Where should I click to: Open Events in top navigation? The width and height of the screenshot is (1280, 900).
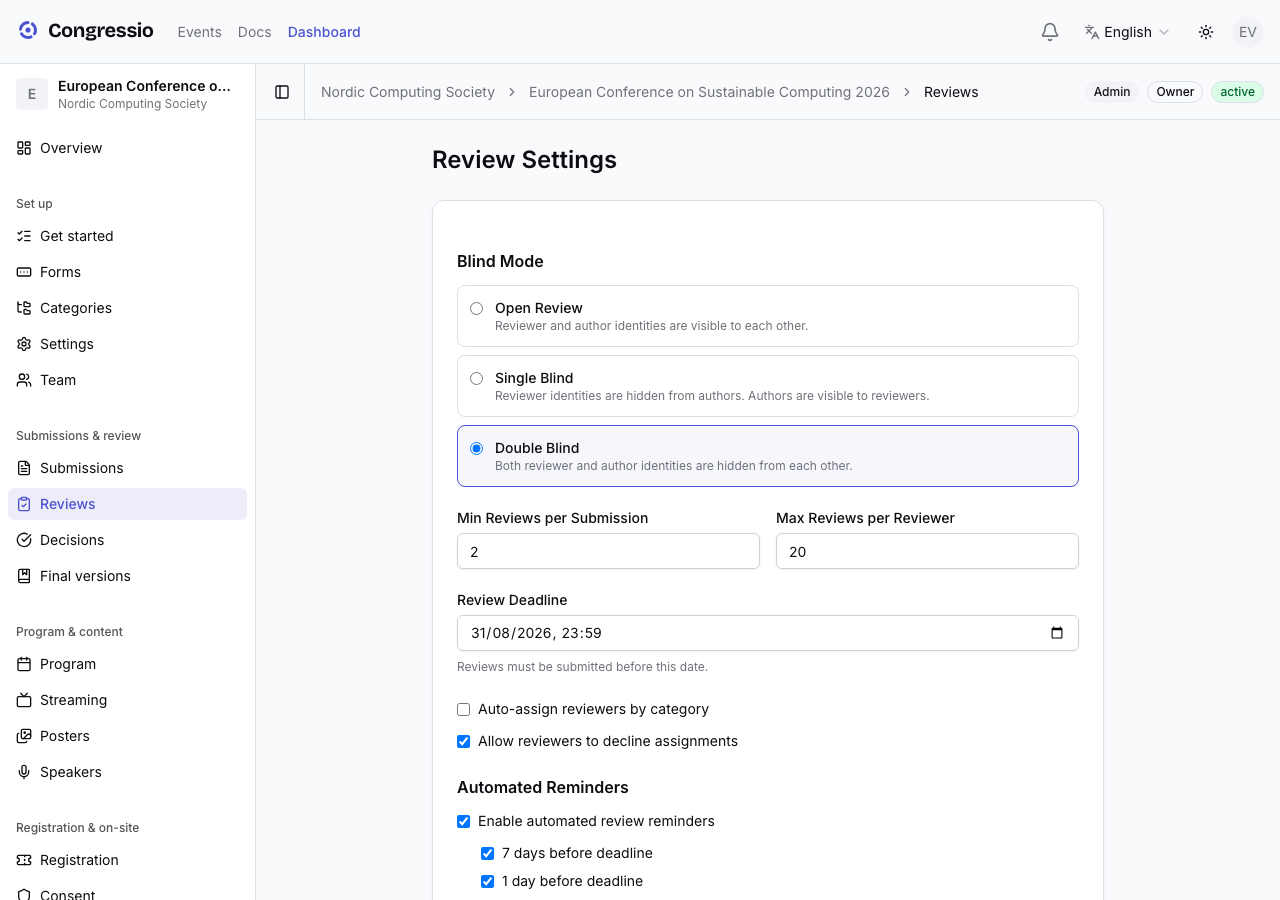[200, 32]
